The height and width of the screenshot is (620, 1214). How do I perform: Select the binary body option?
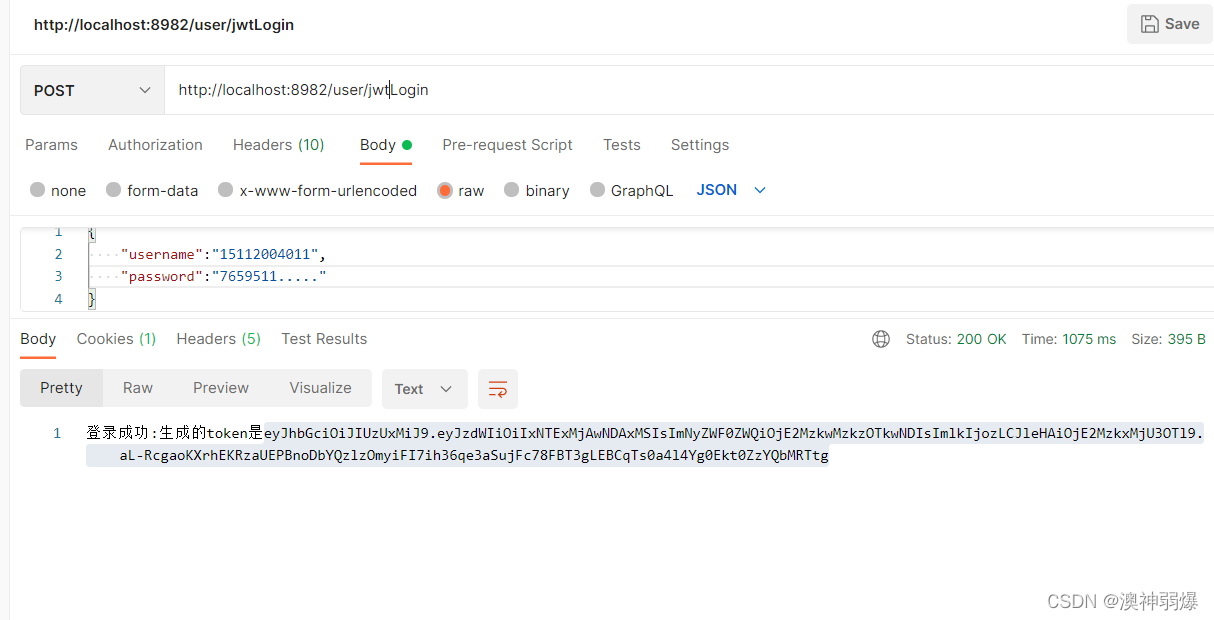(x=512, y=190)
